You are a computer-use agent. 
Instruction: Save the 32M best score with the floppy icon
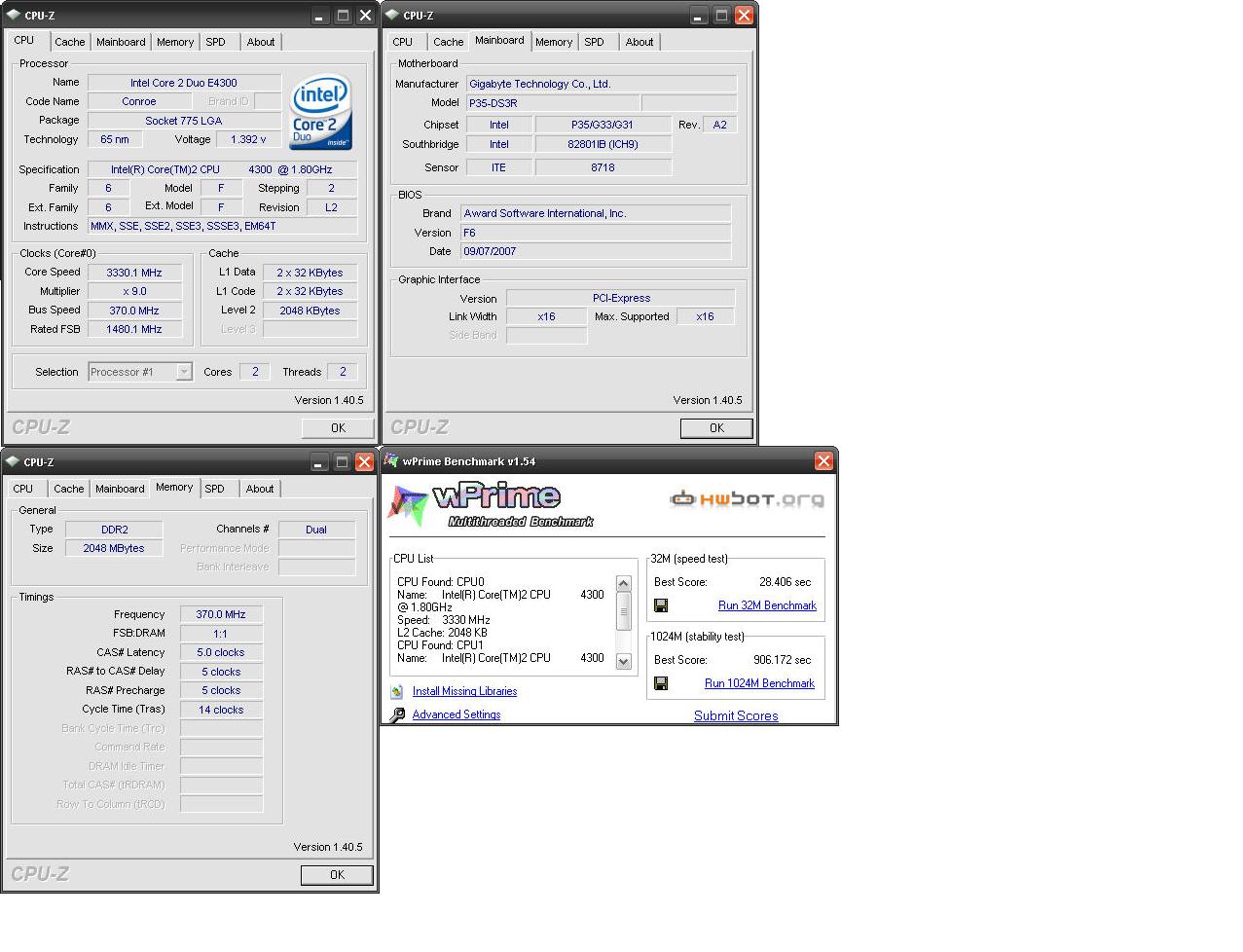[661, 605]
